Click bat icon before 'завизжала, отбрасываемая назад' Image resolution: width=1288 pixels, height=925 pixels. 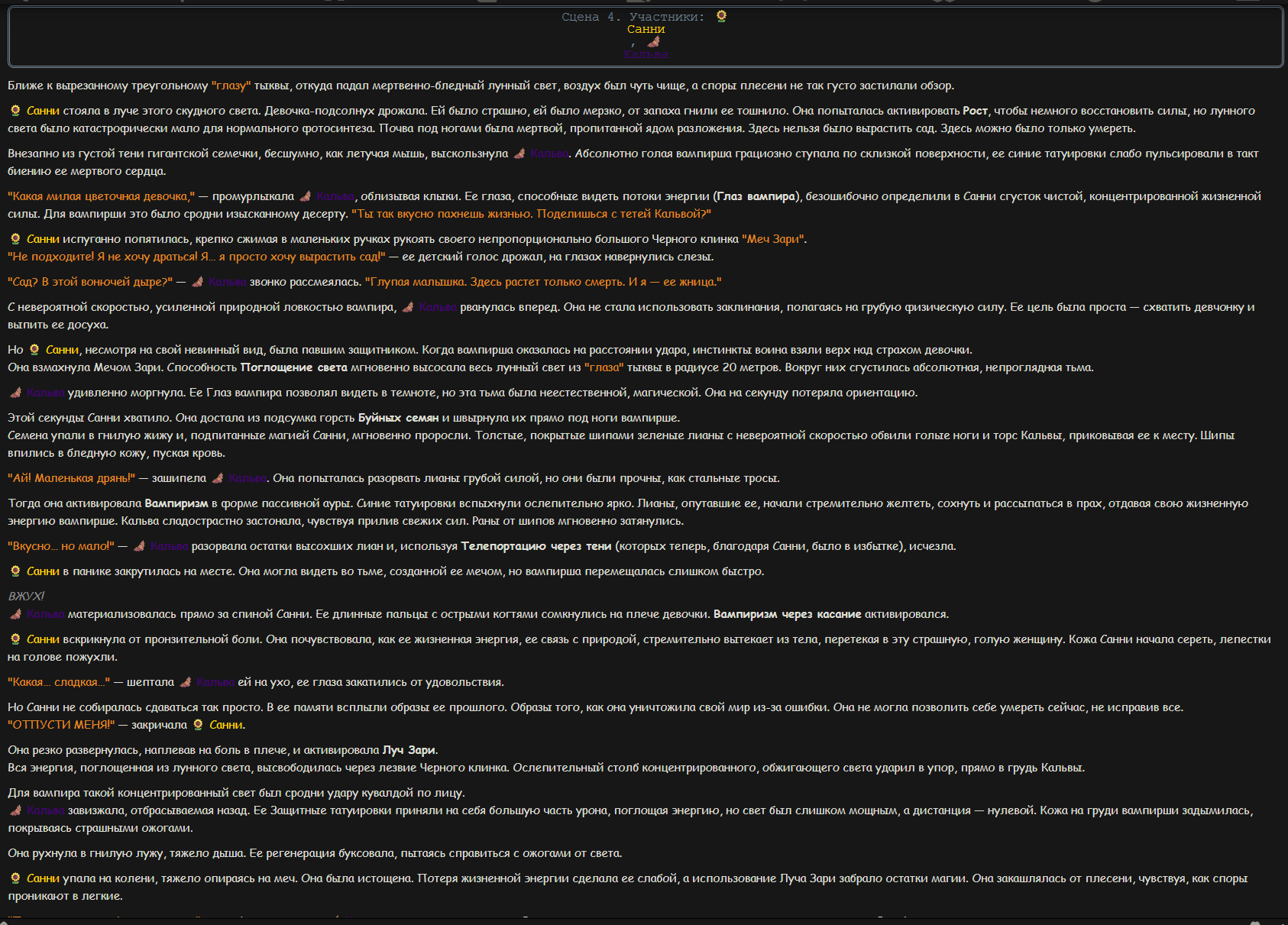[15, 810]
